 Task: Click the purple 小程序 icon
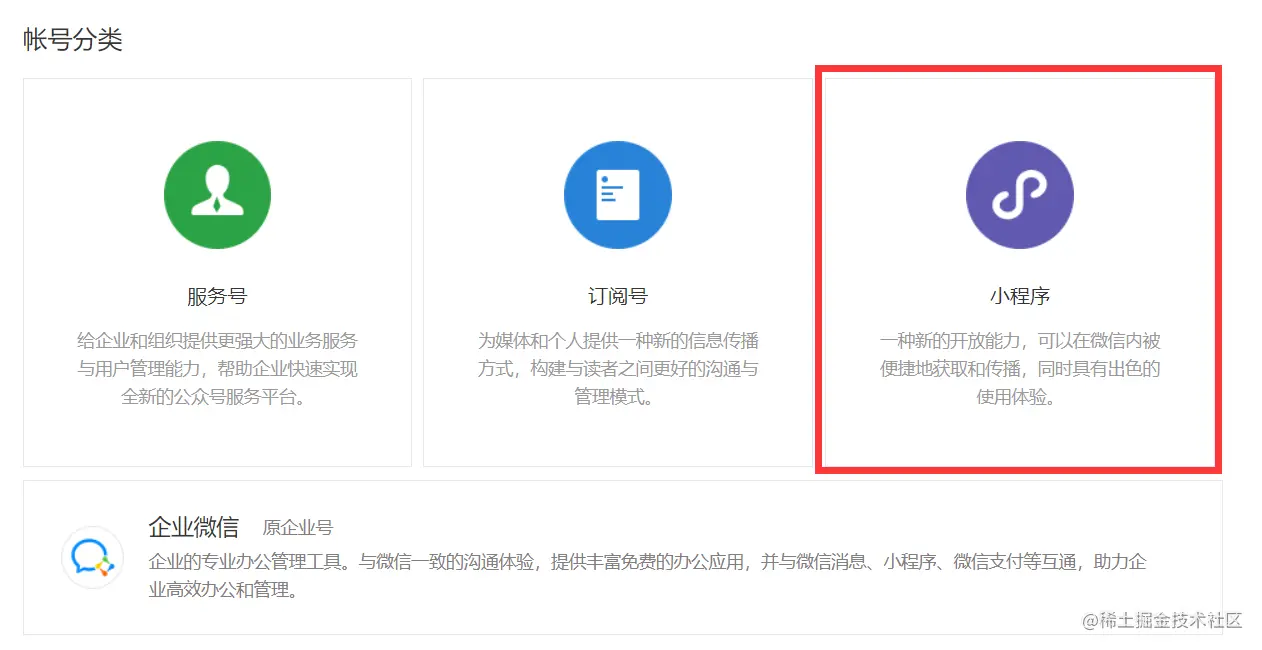point(1019,194)
